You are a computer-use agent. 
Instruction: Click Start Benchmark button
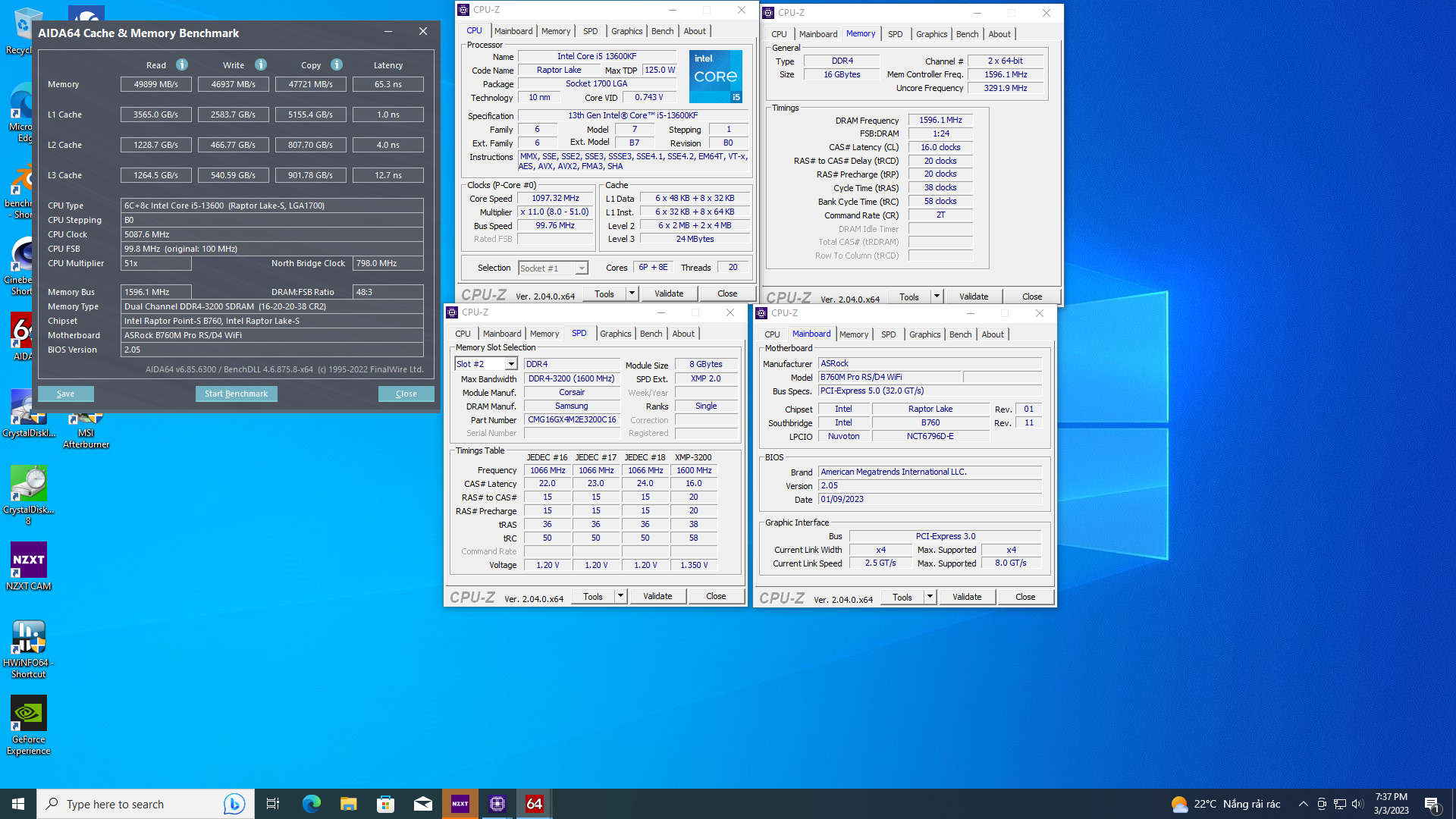click(236, 394)
